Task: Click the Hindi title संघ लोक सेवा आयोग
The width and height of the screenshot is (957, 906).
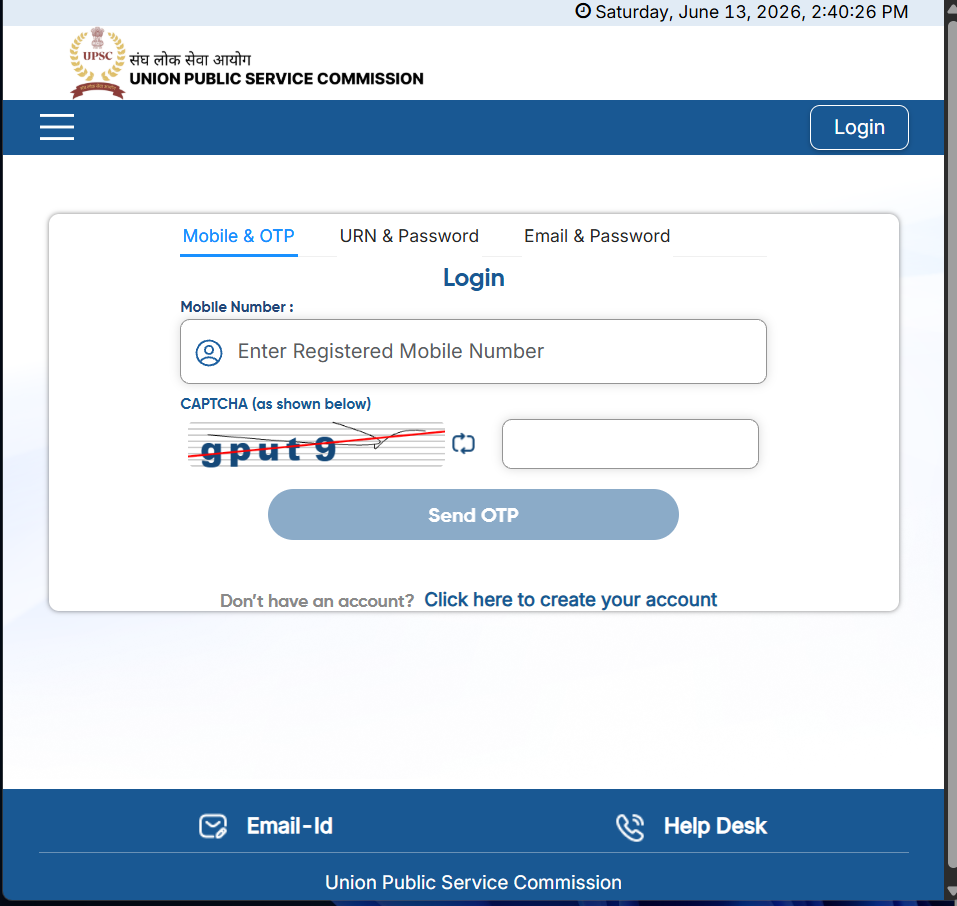Action: click(190, 59)
